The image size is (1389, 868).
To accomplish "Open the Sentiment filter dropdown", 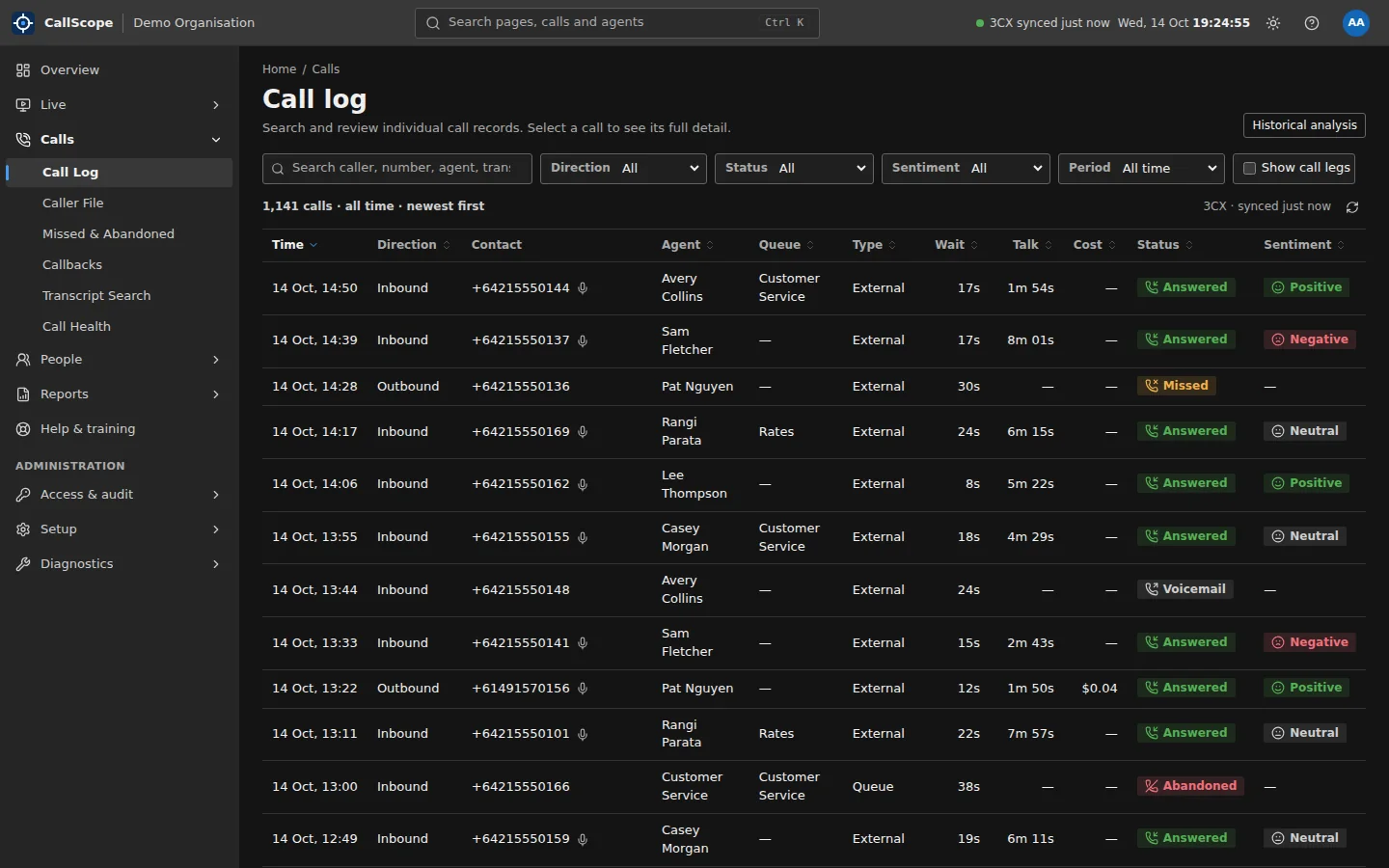I will tap(966, 169).
